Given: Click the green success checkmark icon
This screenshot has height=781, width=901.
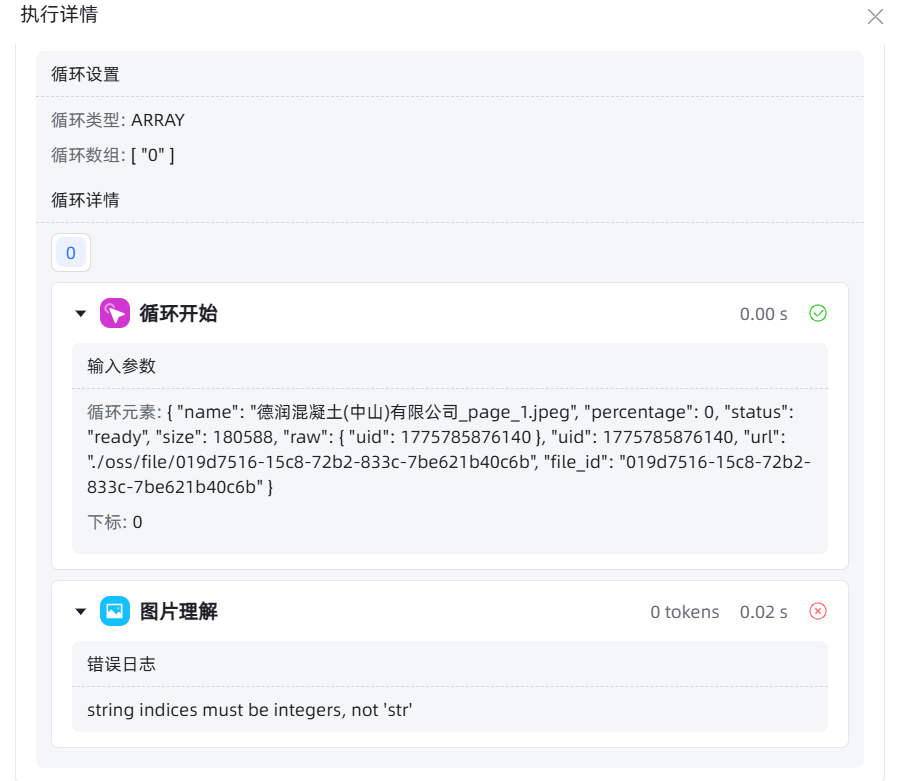Looking at the screenshot, I should point(817,314).
